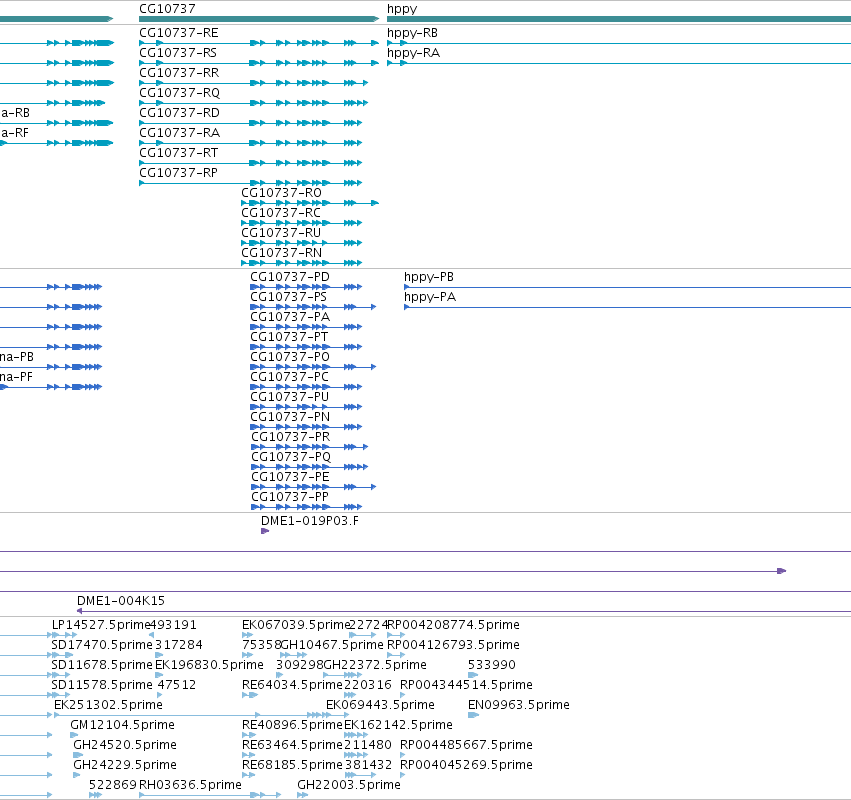Select the CG10737-PR protein label
Image resolution: width=851 pixels, height=800 pixels.
[x=290, y=437]
